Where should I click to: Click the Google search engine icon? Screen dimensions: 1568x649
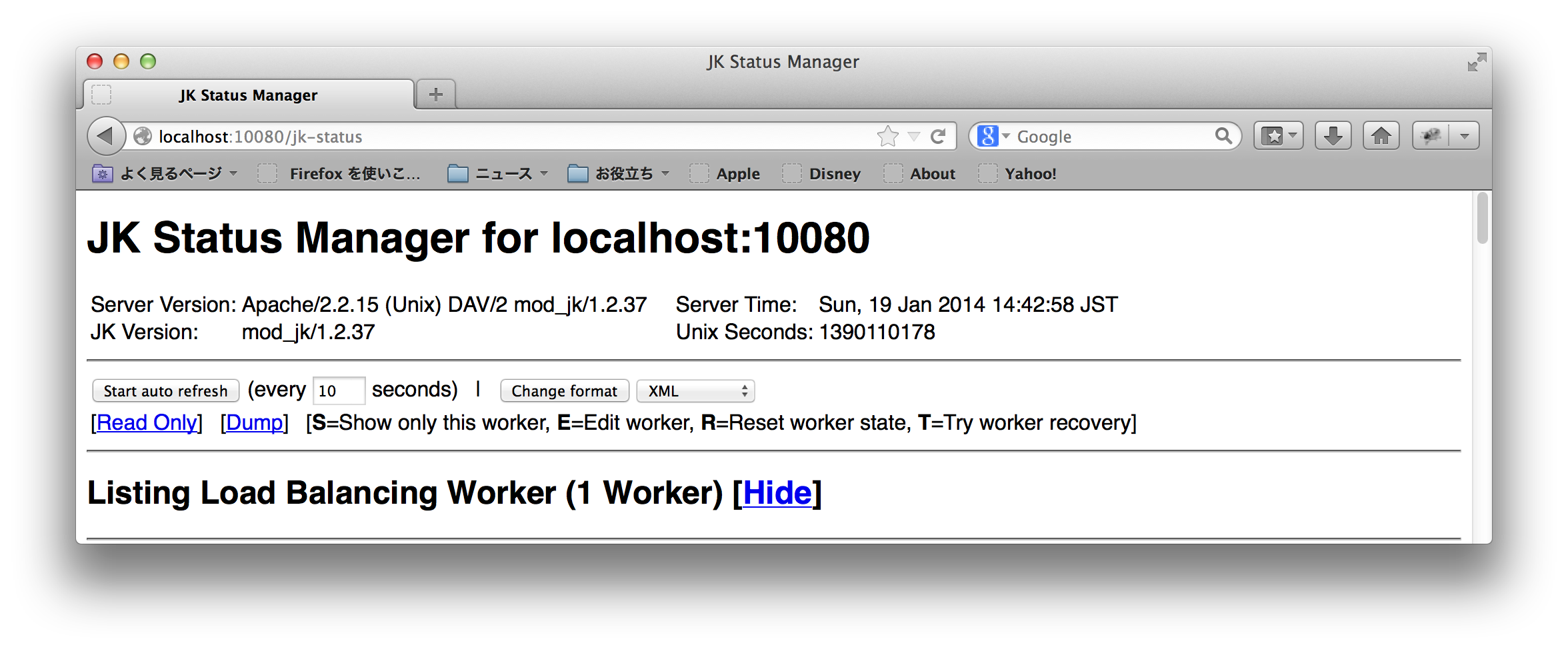[987, 136]
